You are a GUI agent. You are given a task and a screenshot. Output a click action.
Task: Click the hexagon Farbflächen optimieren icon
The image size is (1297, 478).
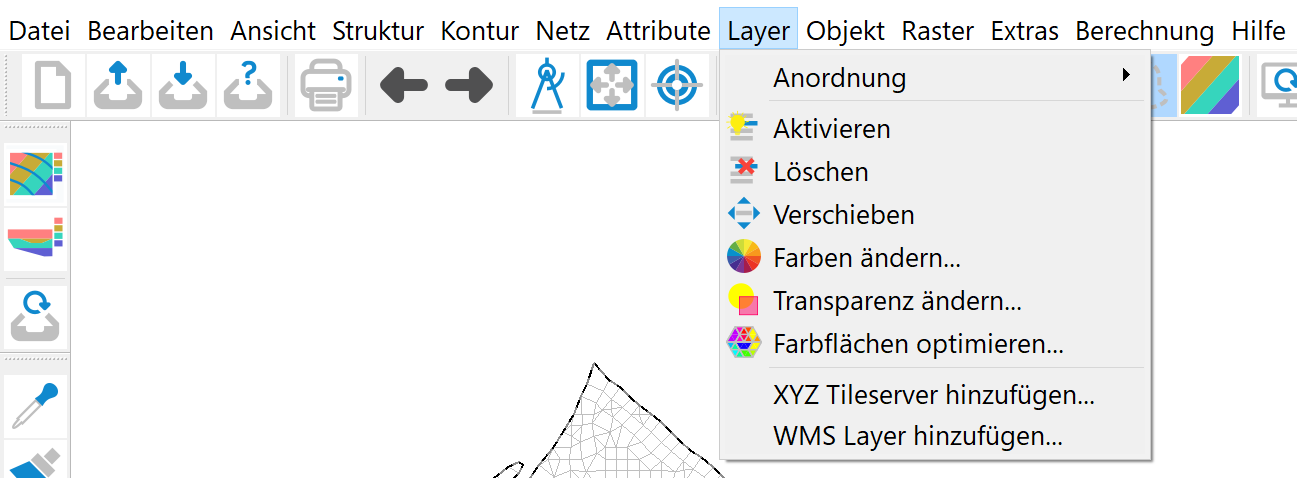point(743,344)
